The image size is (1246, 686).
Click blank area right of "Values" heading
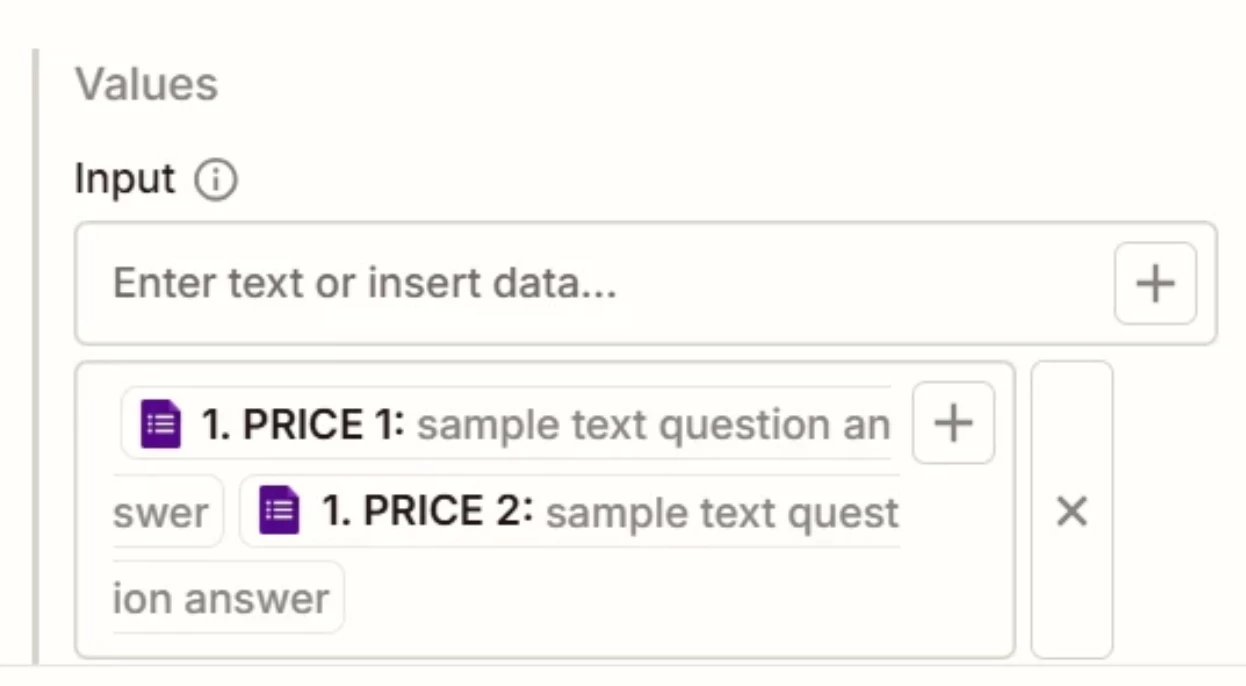click(x=700, y=85)
